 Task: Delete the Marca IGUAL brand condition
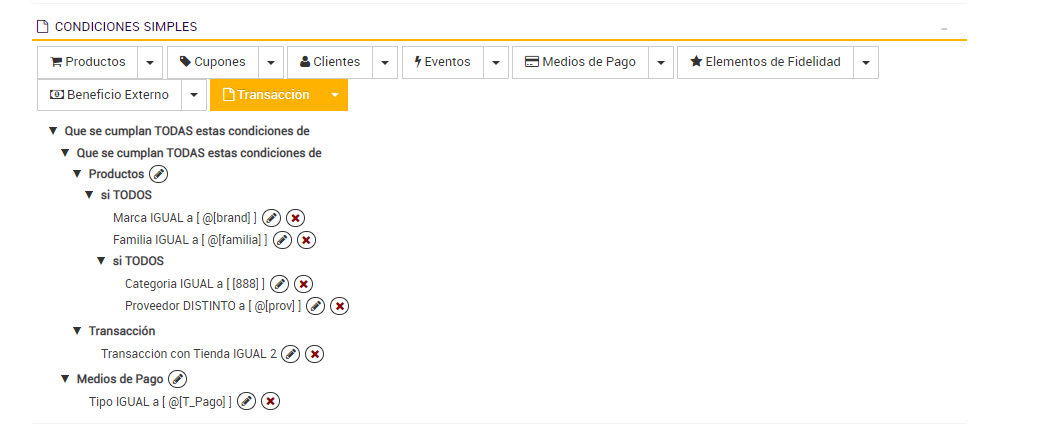tap(295, 218)
